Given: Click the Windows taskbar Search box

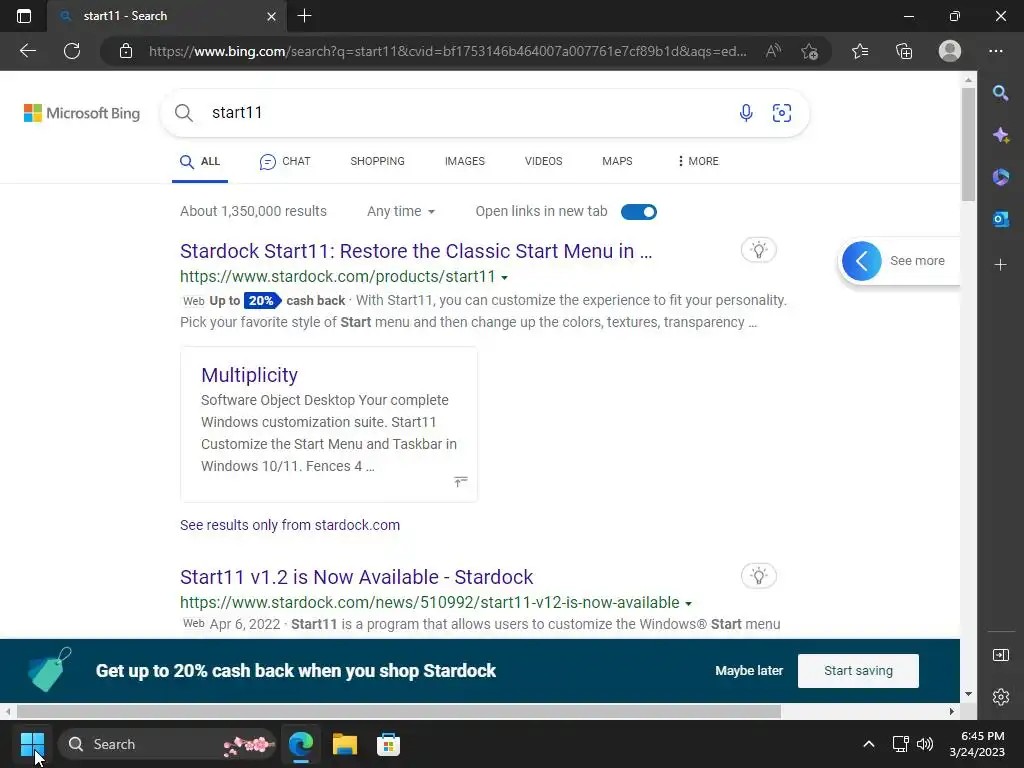Looking at the screenshot, I should [167, 744].
